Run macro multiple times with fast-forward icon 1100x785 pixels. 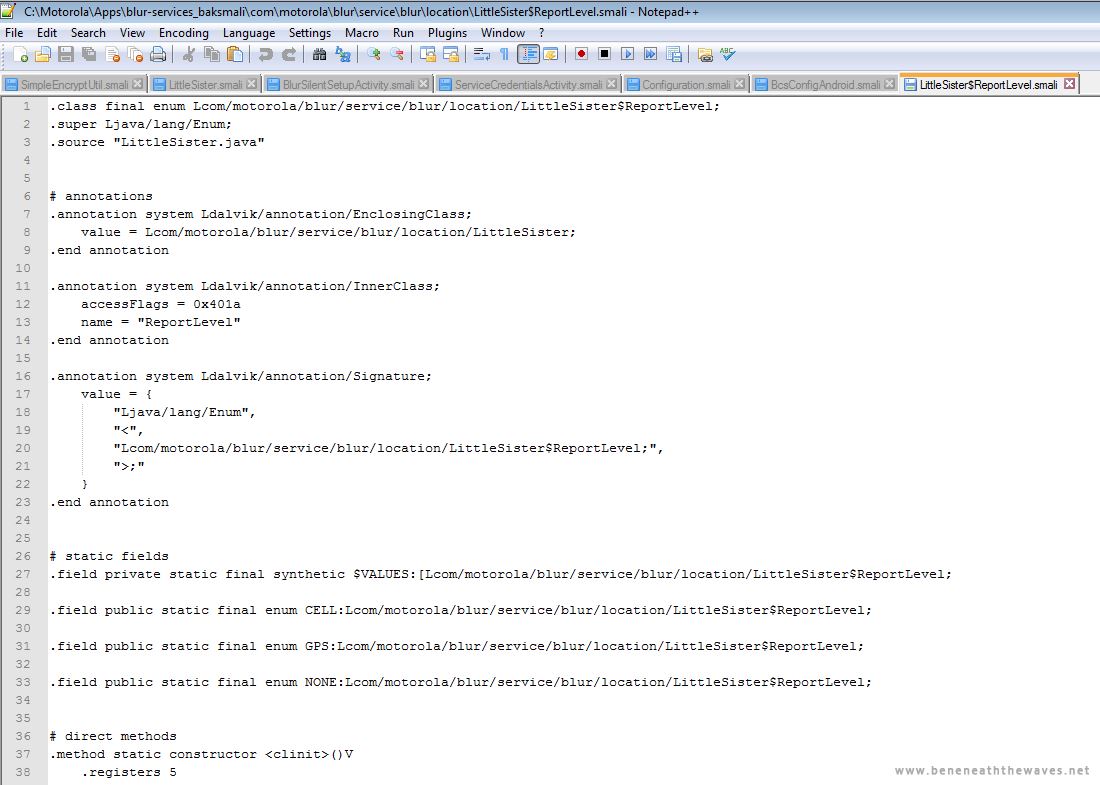pyautogui.click(x=650, y=55)
